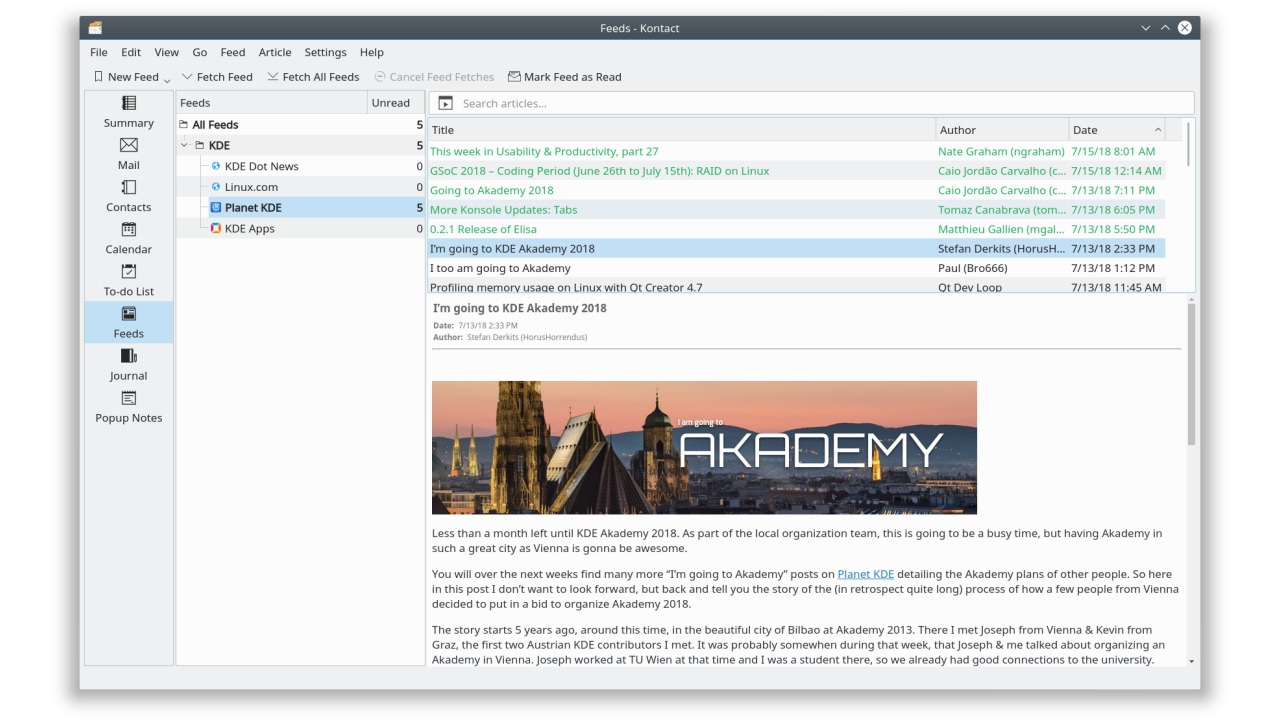Click the Planet KDE feed icon
1280x720 pixels.
[x=216, y=208]
